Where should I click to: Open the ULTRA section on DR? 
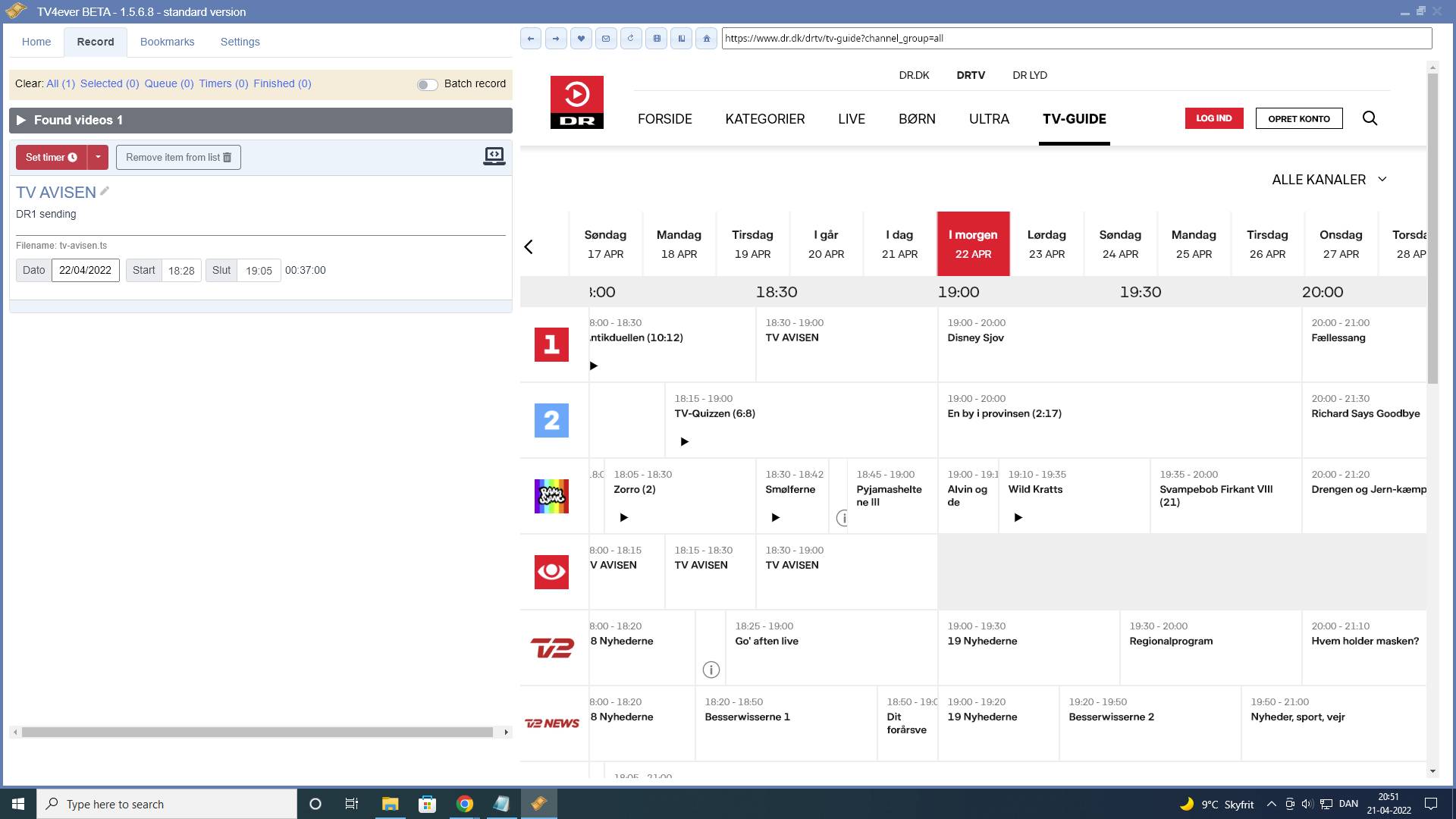click(989, 119)
